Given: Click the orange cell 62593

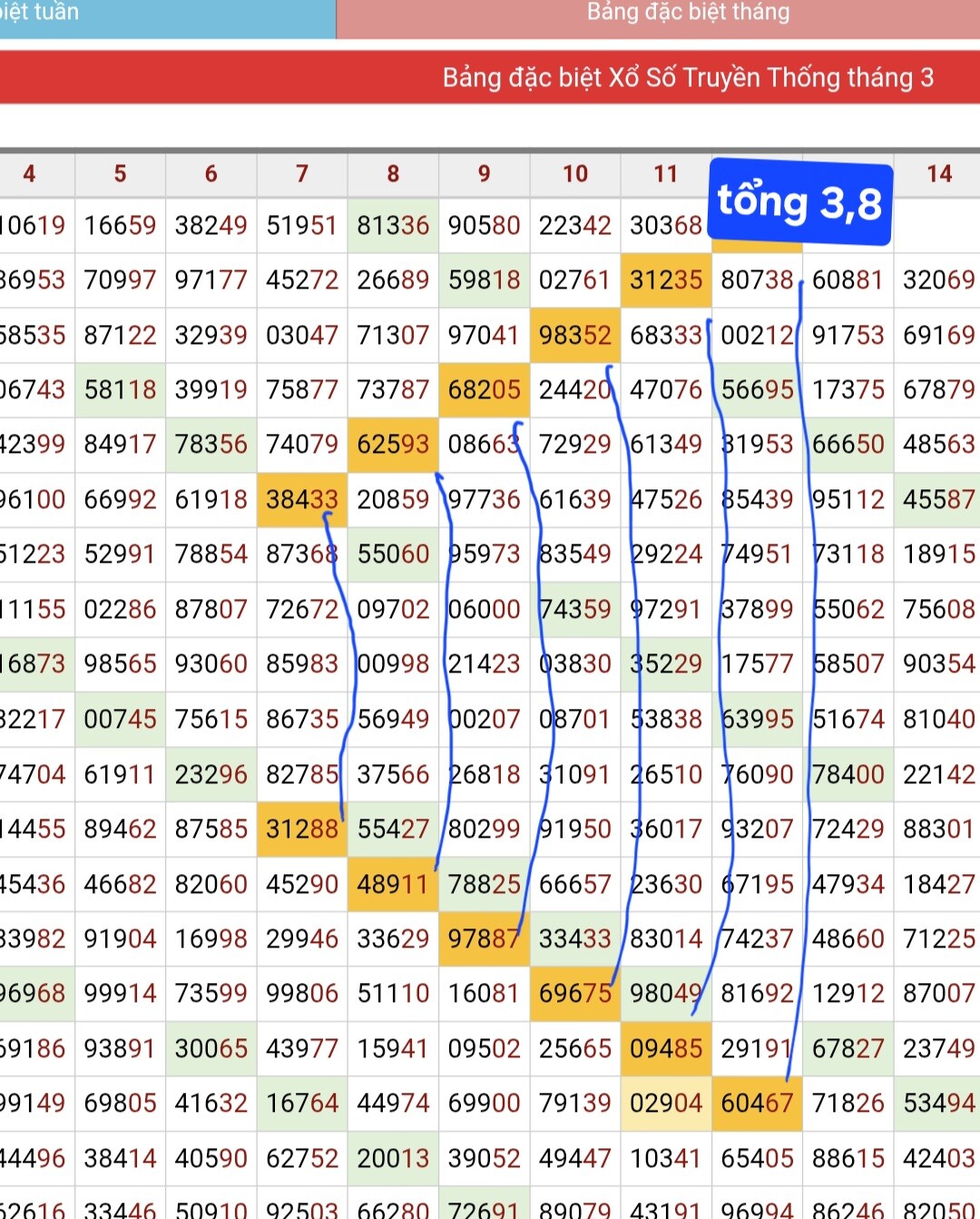Looking at the screenshot, I should [x=393, y=445].
